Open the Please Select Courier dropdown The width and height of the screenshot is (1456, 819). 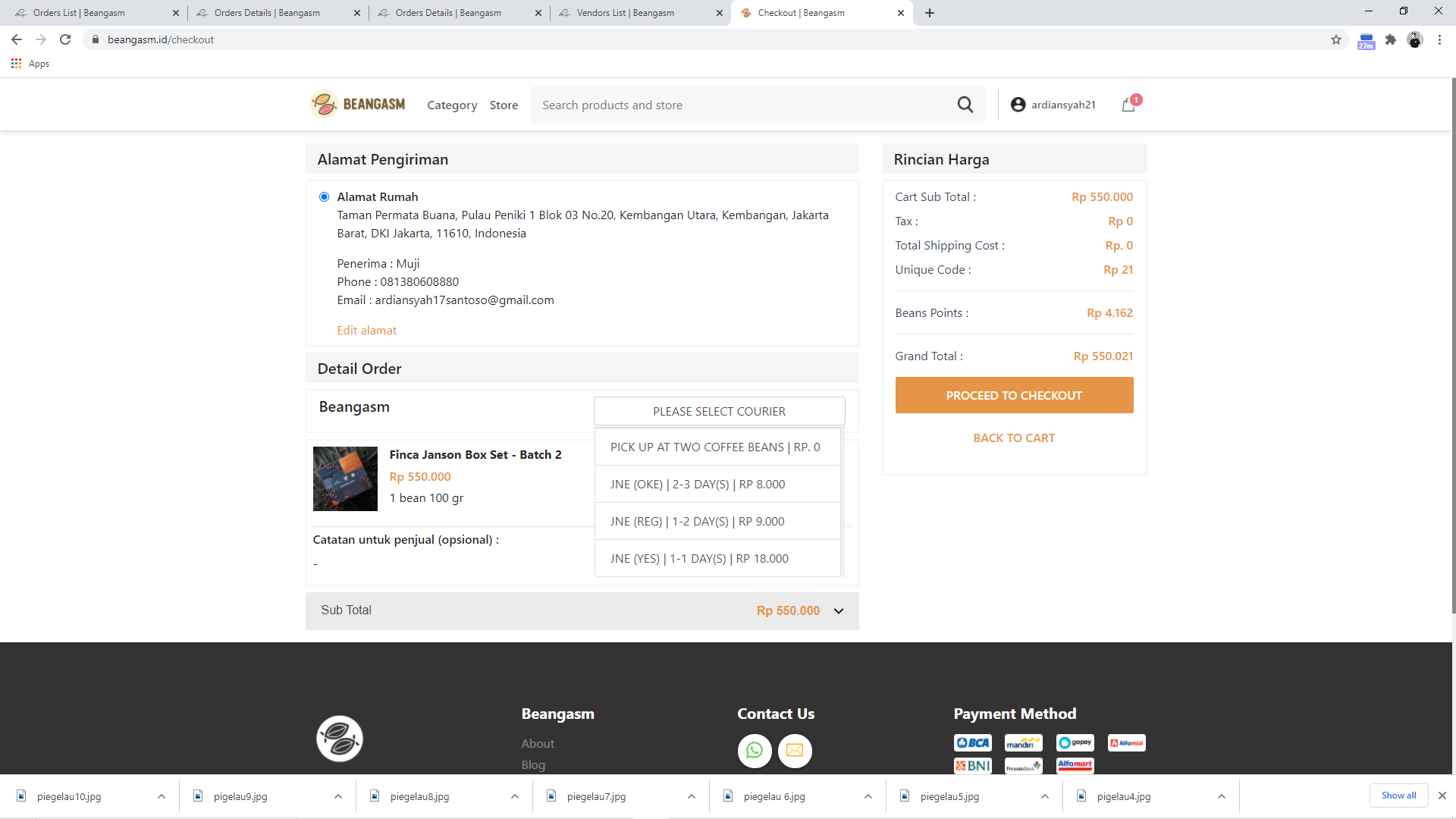[x=719, y=411]
